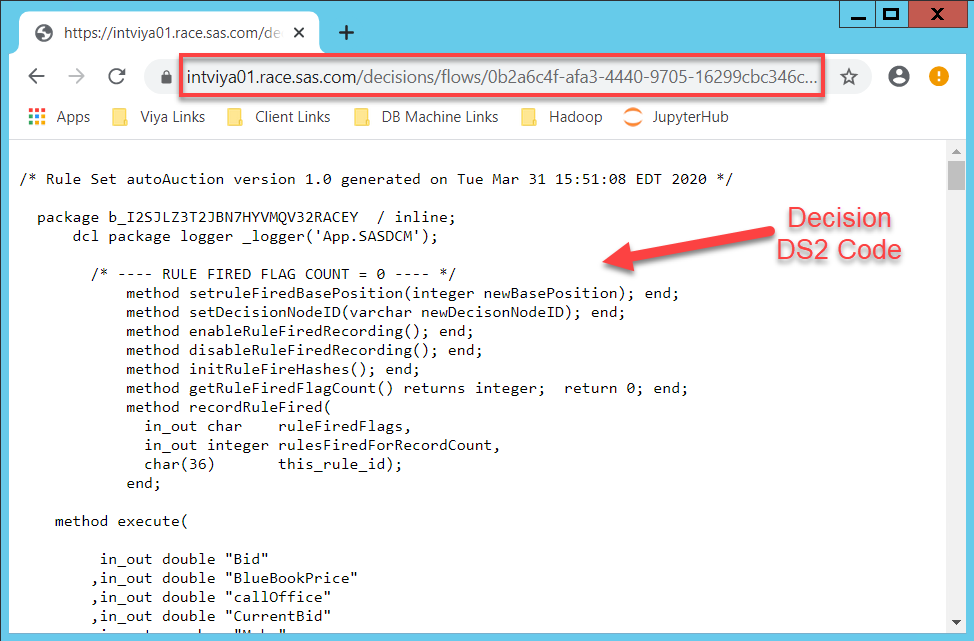Open the Hadoop bookmark folder
The height and width of the screenshot is (641, 974).
562,117
